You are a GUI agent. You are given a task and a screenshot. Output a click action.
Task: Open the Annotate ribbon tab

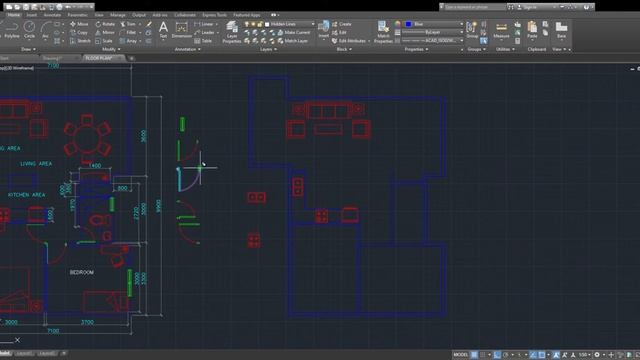[x=52, y=15]
